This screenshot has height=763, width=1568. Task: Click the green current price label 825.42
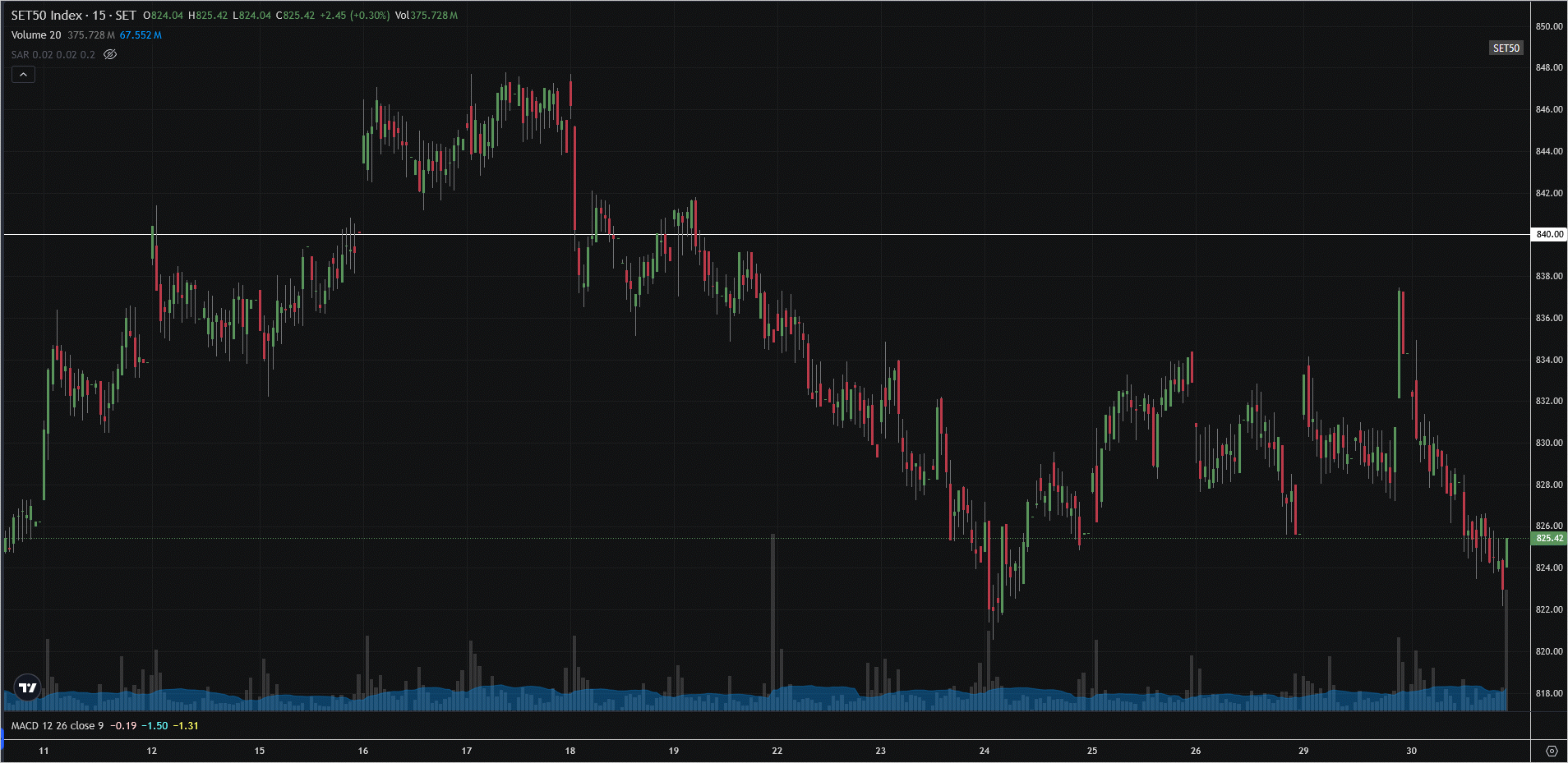tap(1549, 539)
